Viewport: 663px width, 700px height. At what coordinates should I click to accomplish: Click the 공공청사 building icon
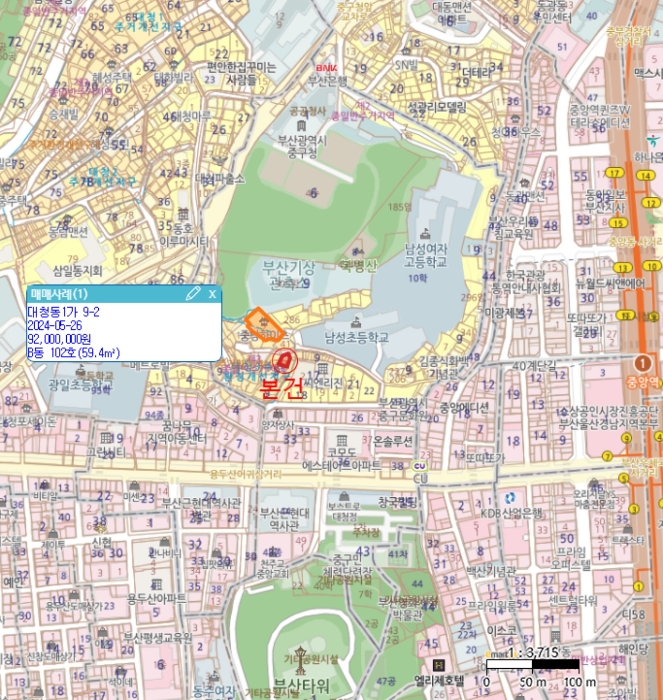302,125
